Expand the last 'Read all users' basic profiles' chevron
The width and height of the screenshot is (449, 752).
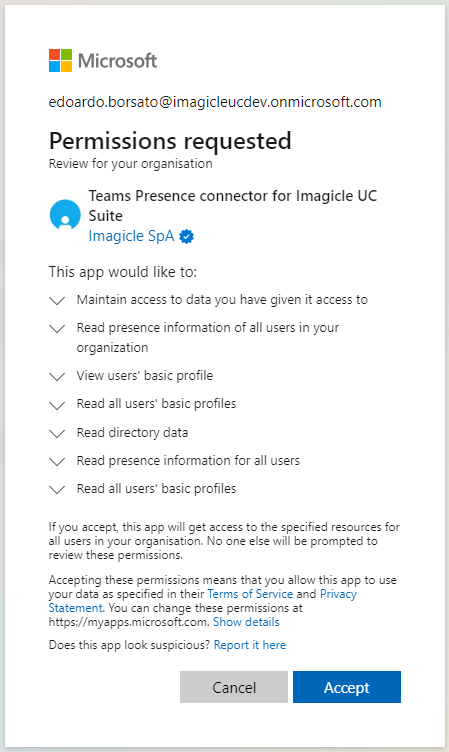(x=57, y=489)
